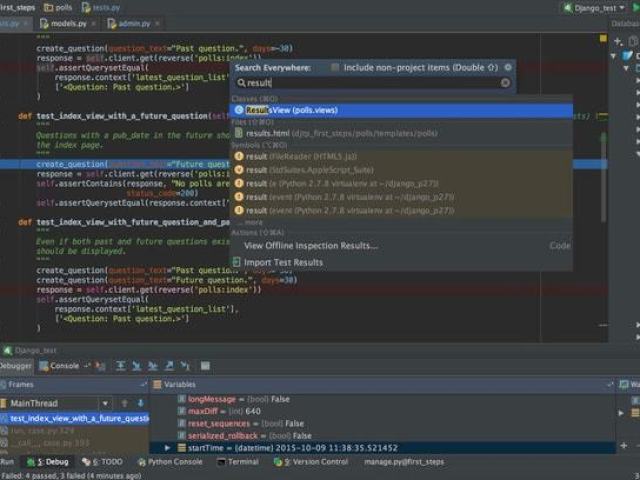
Task: Open the Terminal tool window
Action: 238,462
